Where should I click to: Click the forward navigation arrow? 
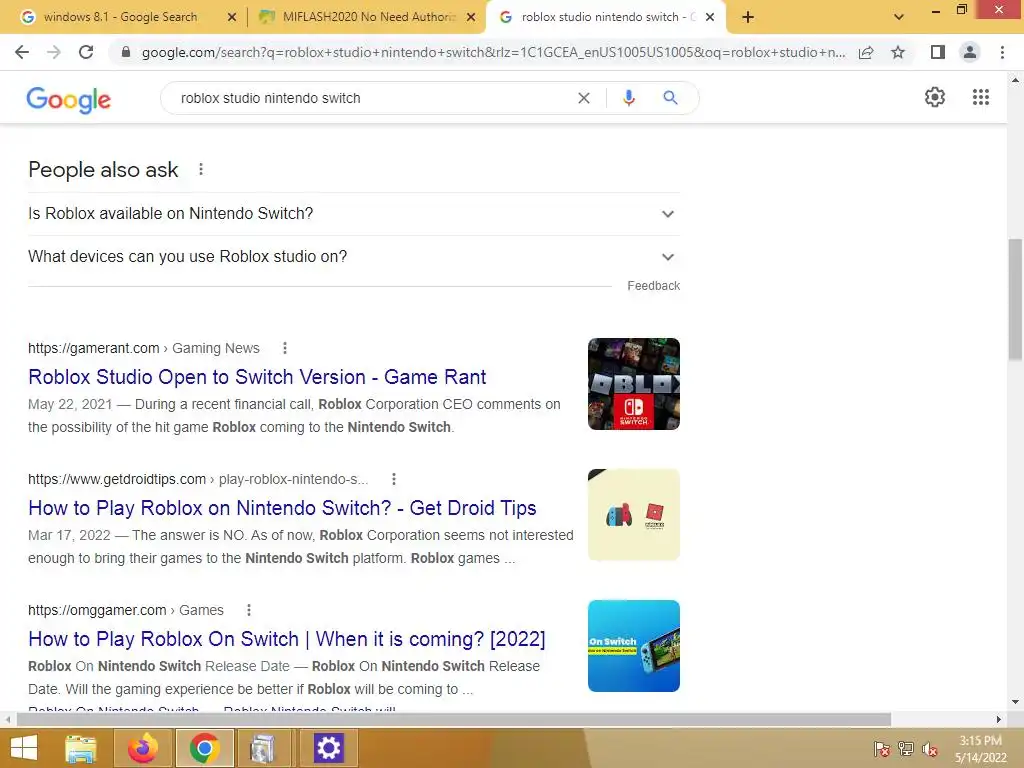54,52
